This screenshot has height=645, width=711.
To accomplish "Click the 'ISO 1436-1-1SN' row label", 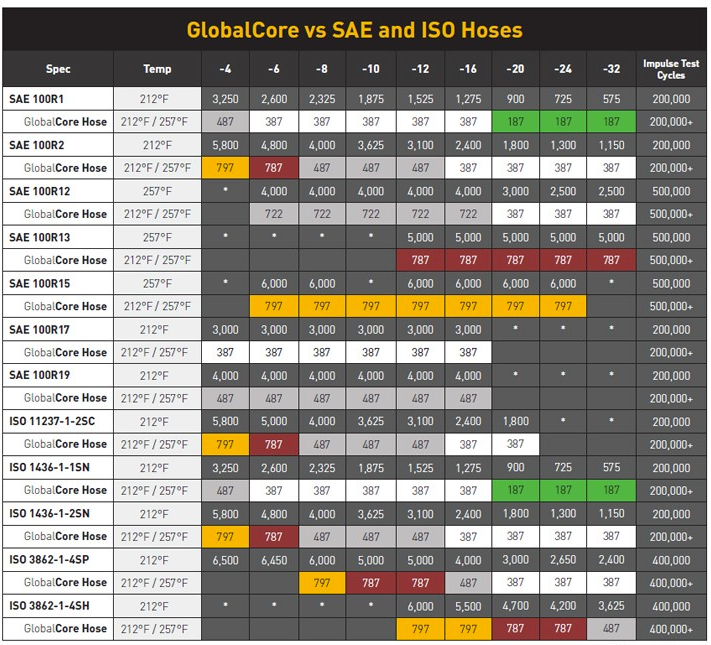I will tap(49, 467).
